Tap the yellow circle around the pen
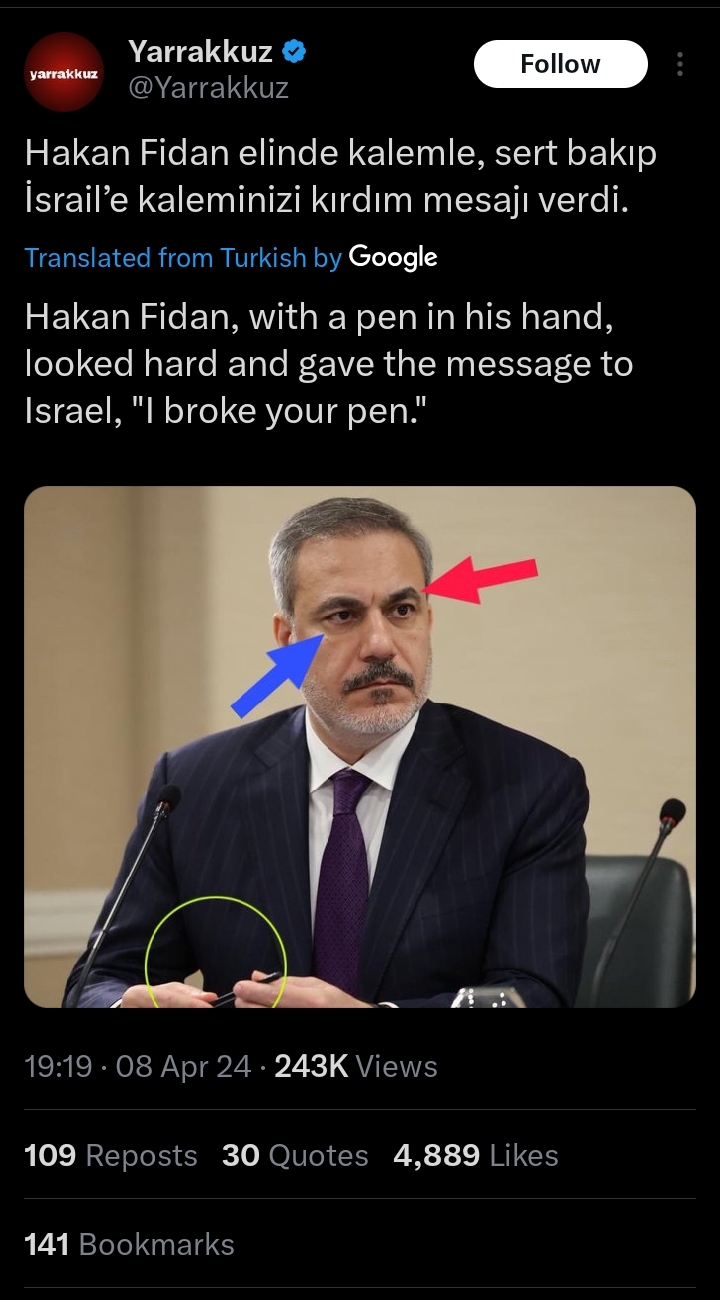The width and height of the screenshot is (720, 1300). [216, 952]
